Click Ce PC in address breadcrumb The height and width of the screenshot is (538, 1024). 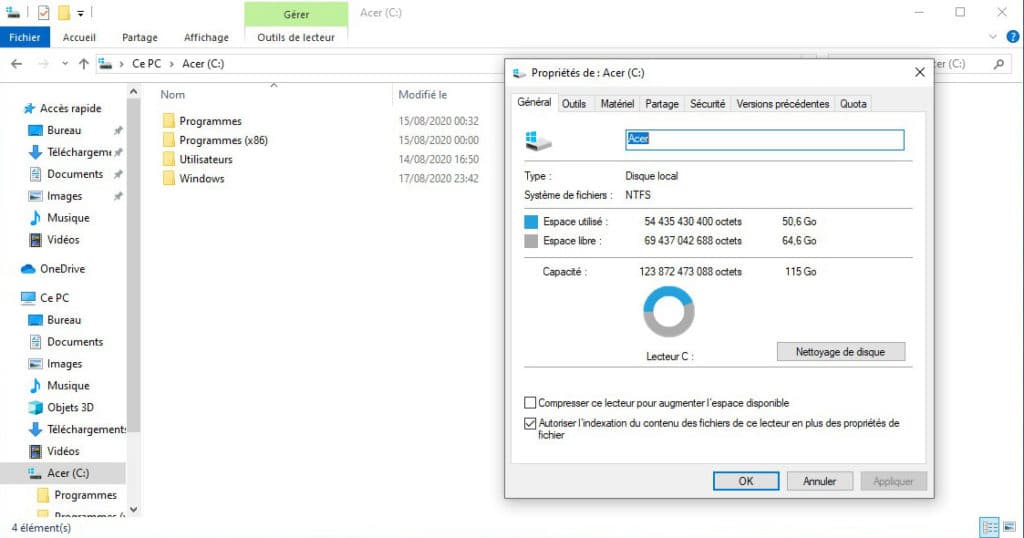coord(146,63)
